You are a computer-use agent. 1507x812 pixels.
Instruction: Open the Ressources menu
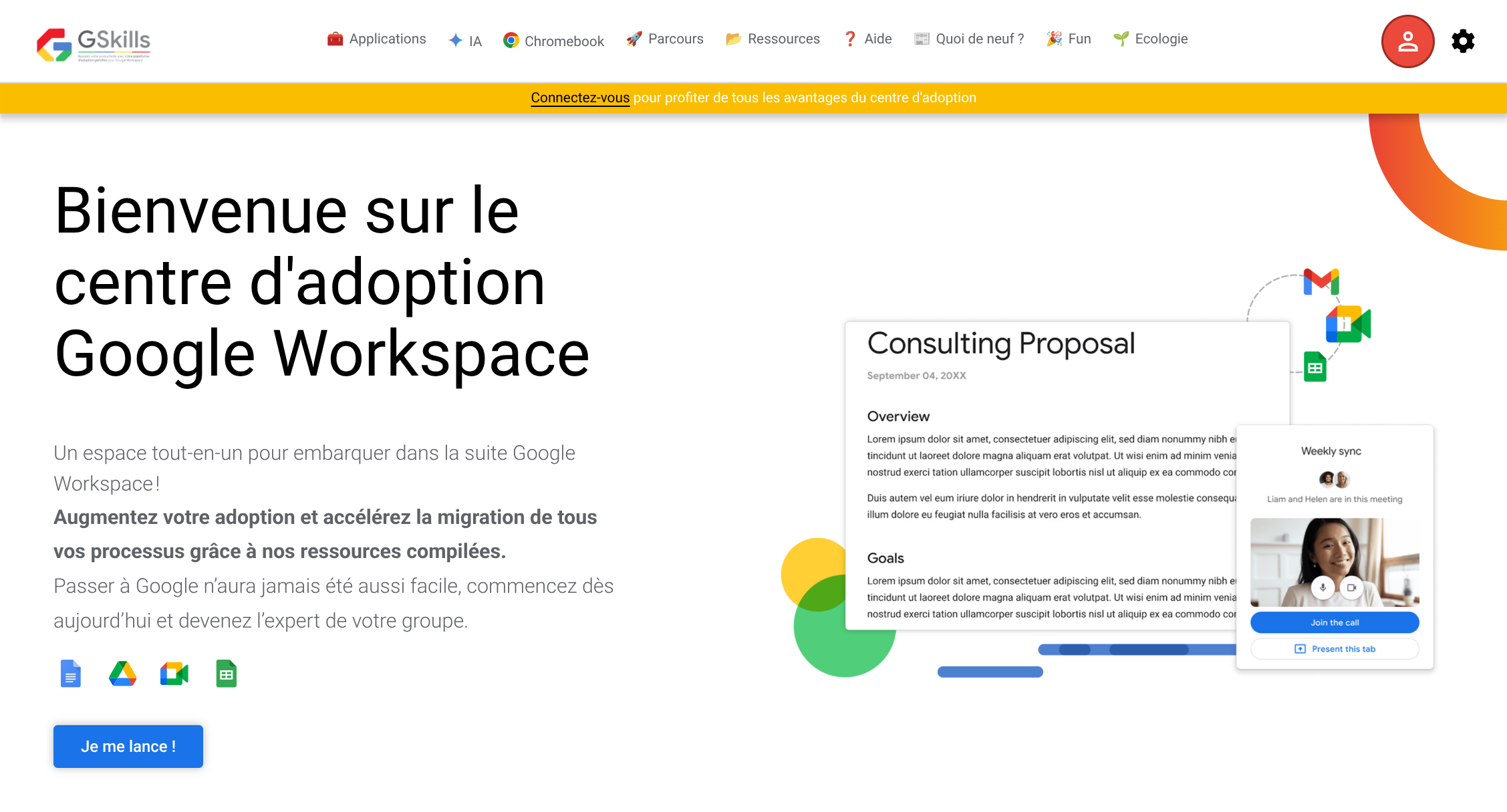[x=773, y=39]
